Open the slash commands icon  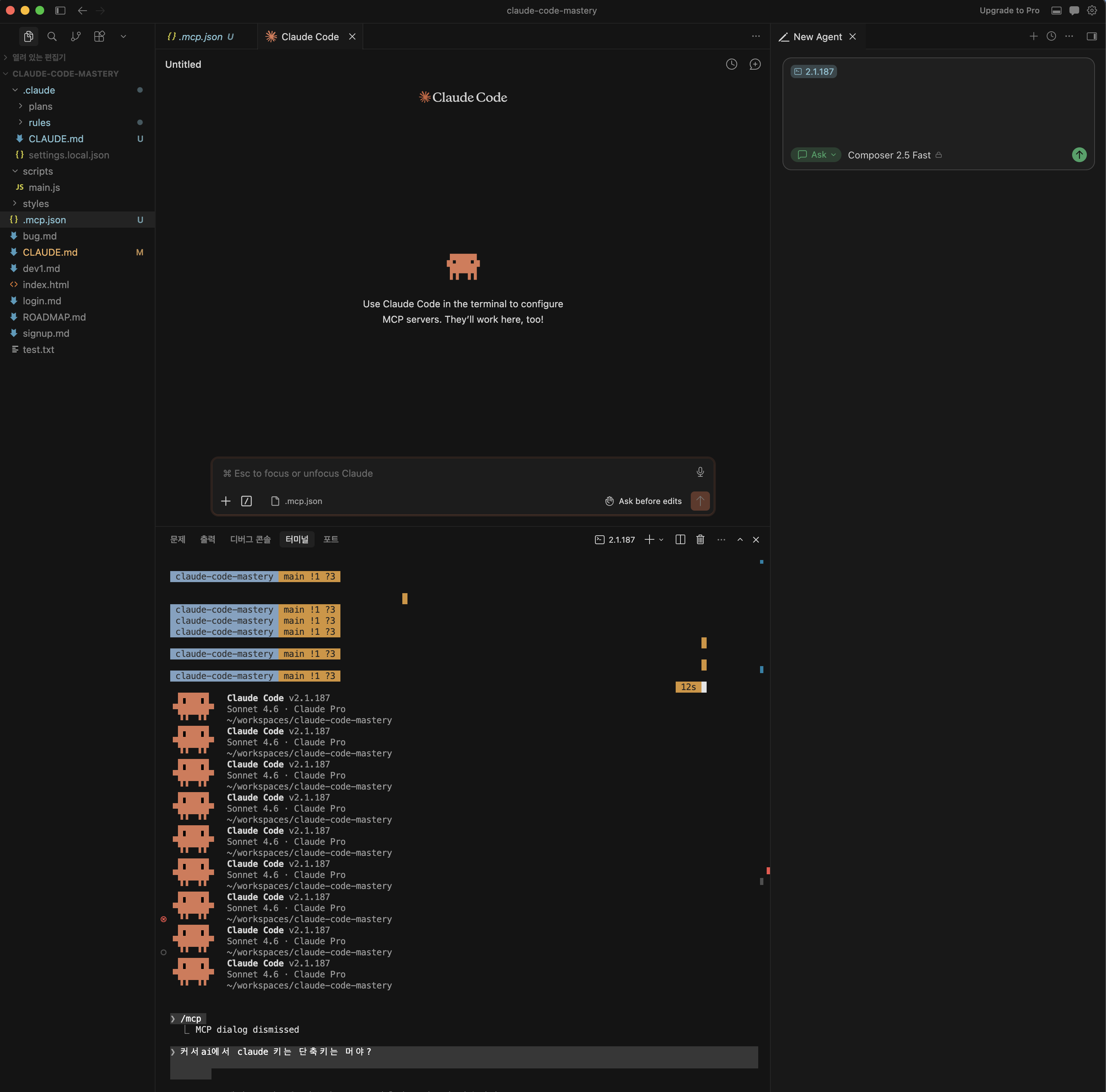click(247, 501)
